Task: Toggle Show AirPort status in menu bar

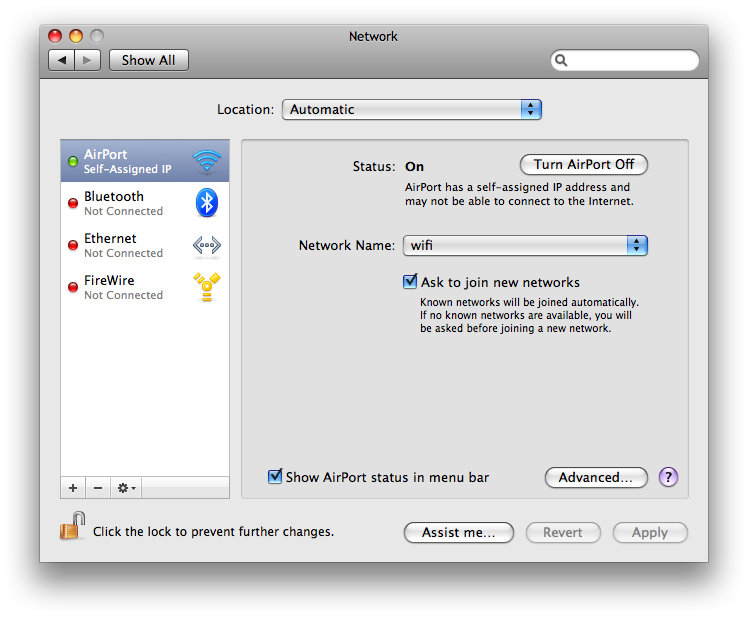Action: (275, 476)
